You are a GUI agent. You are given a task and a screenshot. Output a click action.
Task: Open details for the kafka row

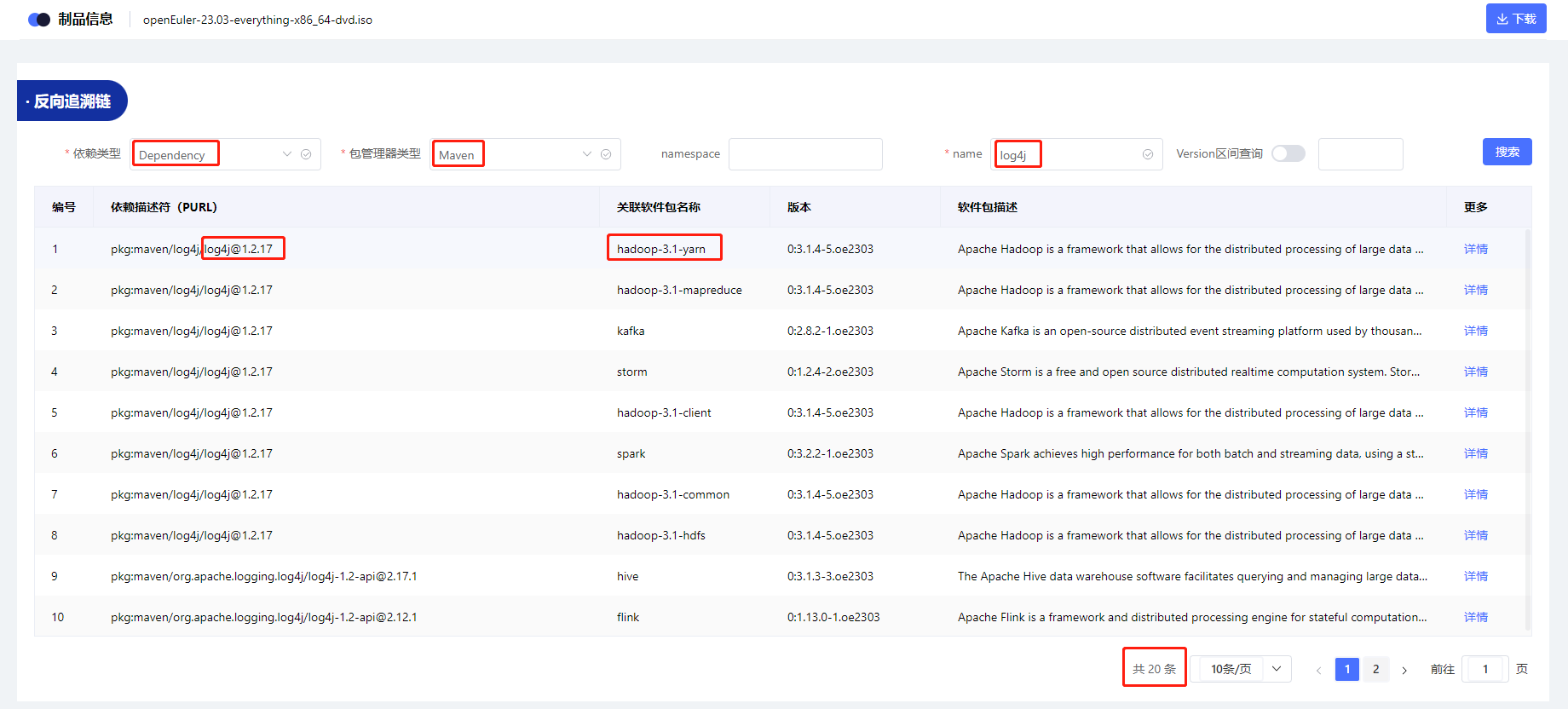tap(1475, 331)
